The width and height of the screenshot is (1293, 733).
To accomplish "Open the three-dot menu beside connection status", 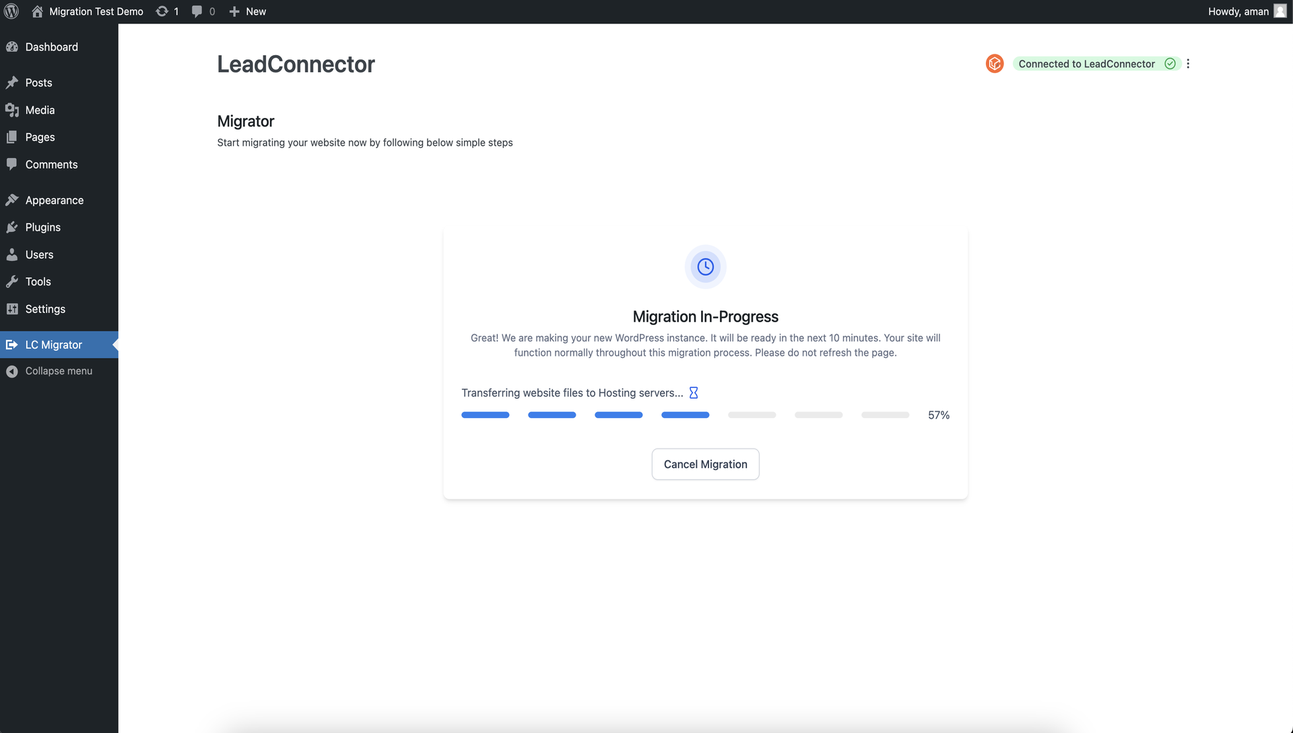I will (1188, 63).
